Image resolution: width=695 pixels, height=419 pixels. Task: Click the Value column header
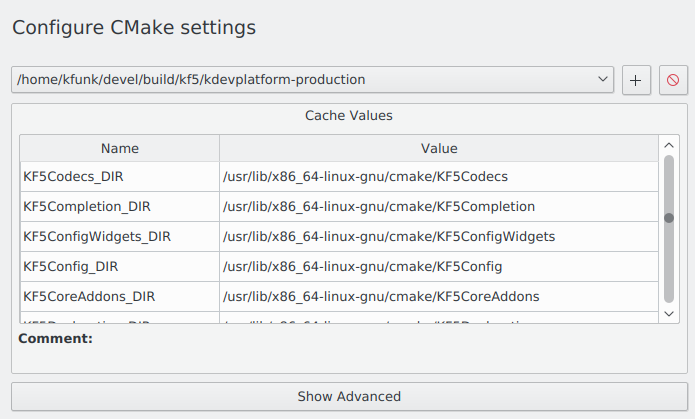(439, 149)
